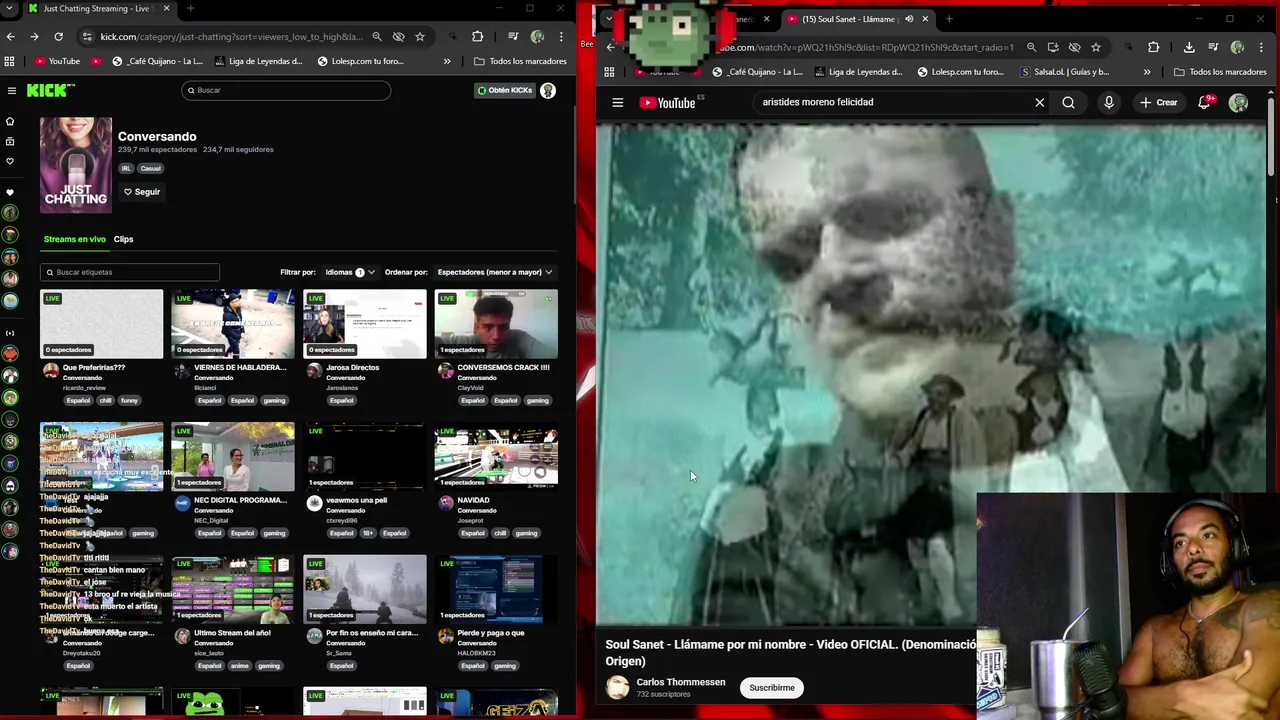Click the IRL category tag
1280x720 pixels.
pos(126,168)
